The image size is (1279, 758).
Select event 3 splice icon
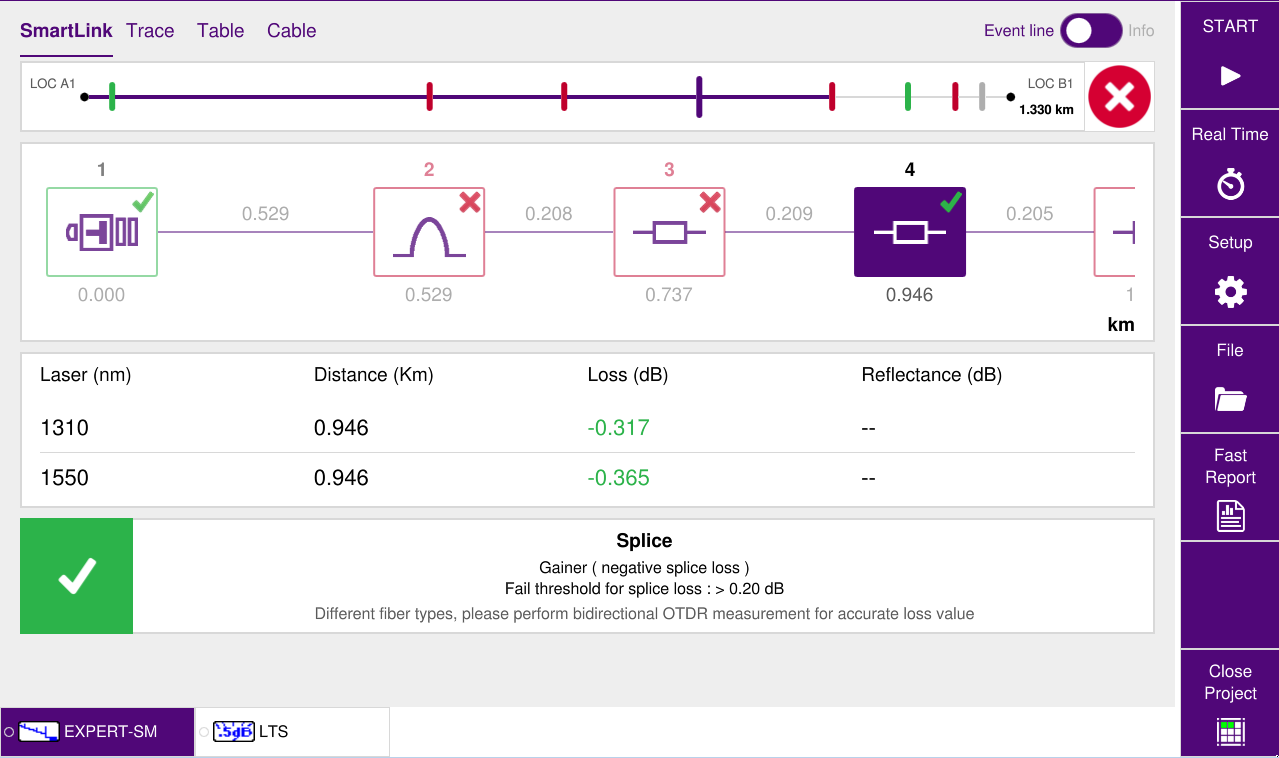(669, 231)
